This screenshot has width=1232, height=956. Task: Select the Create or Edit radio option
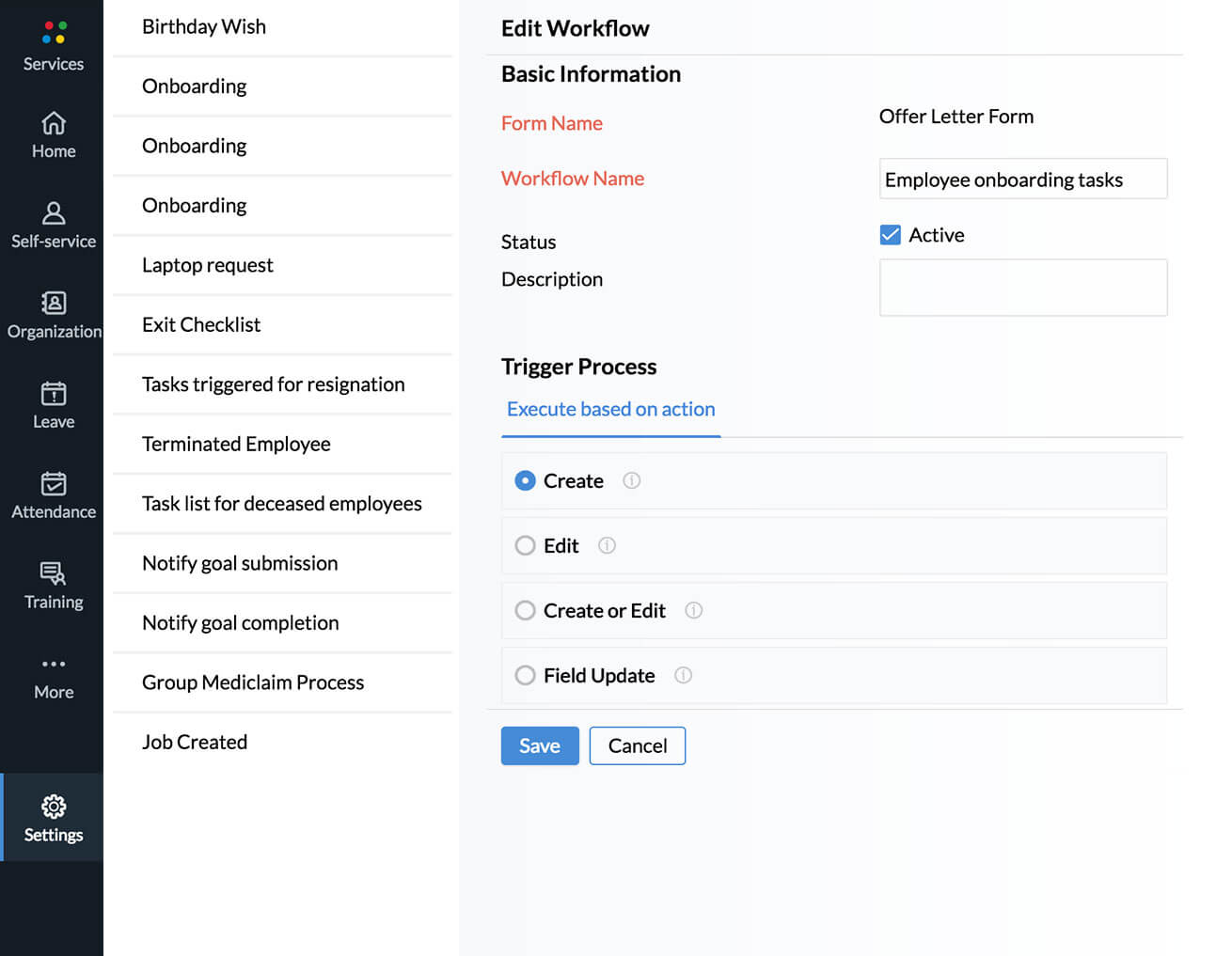525,610
